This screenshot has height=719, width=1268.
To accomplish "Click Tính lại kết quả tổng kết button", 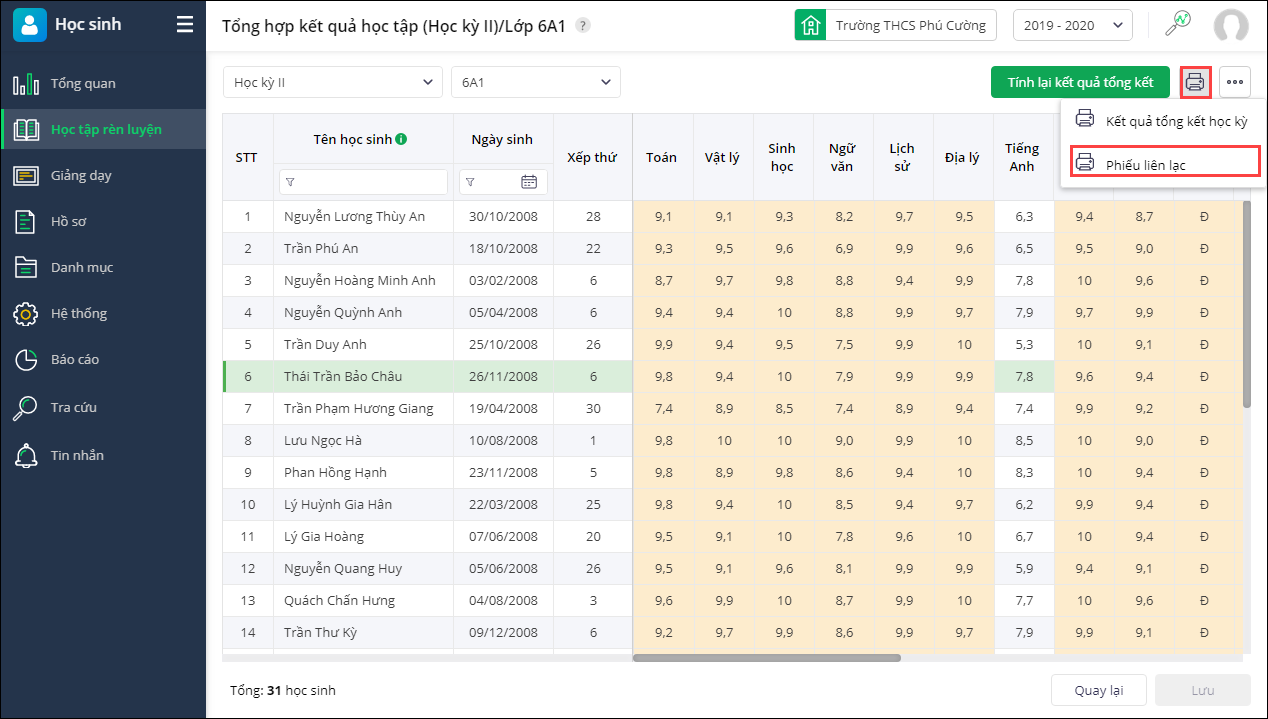I will (1080, 82).
